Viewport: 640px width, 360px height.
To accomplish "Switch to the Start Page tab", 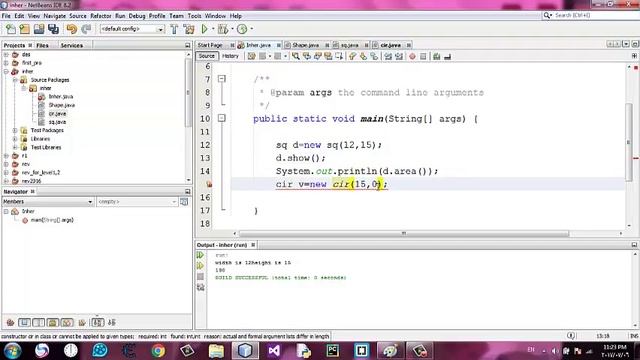I will point(210,45).
